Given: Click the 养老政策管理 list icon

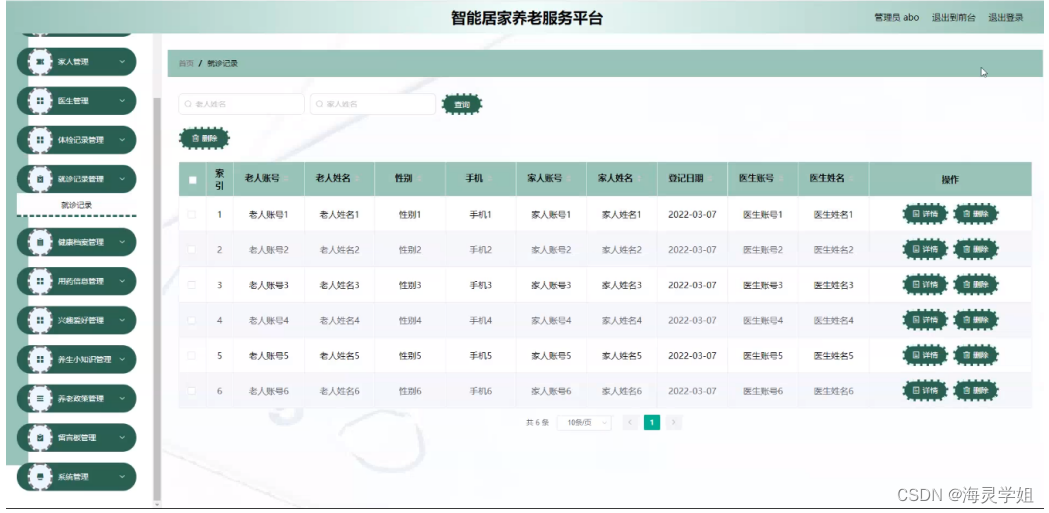Looking at the screenshot, I should tap(40, 398).
